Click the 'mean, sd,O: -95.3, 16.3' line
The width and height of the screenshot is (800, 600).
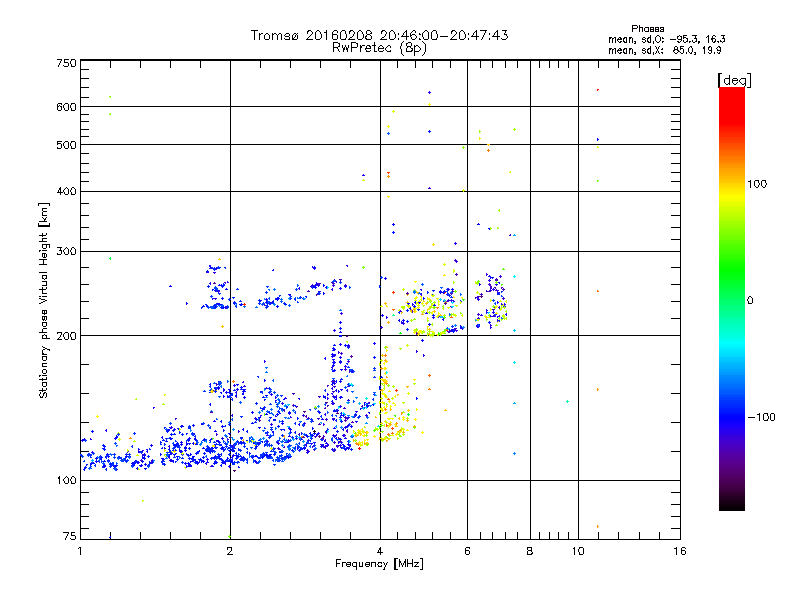click(666, 39)
